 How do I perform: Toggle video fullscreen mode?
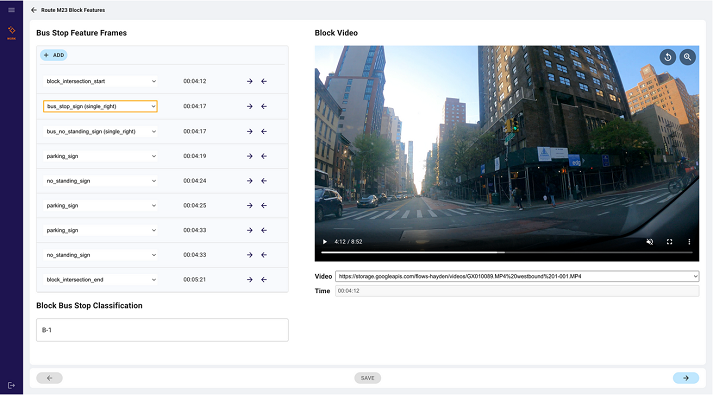[669, 242]
